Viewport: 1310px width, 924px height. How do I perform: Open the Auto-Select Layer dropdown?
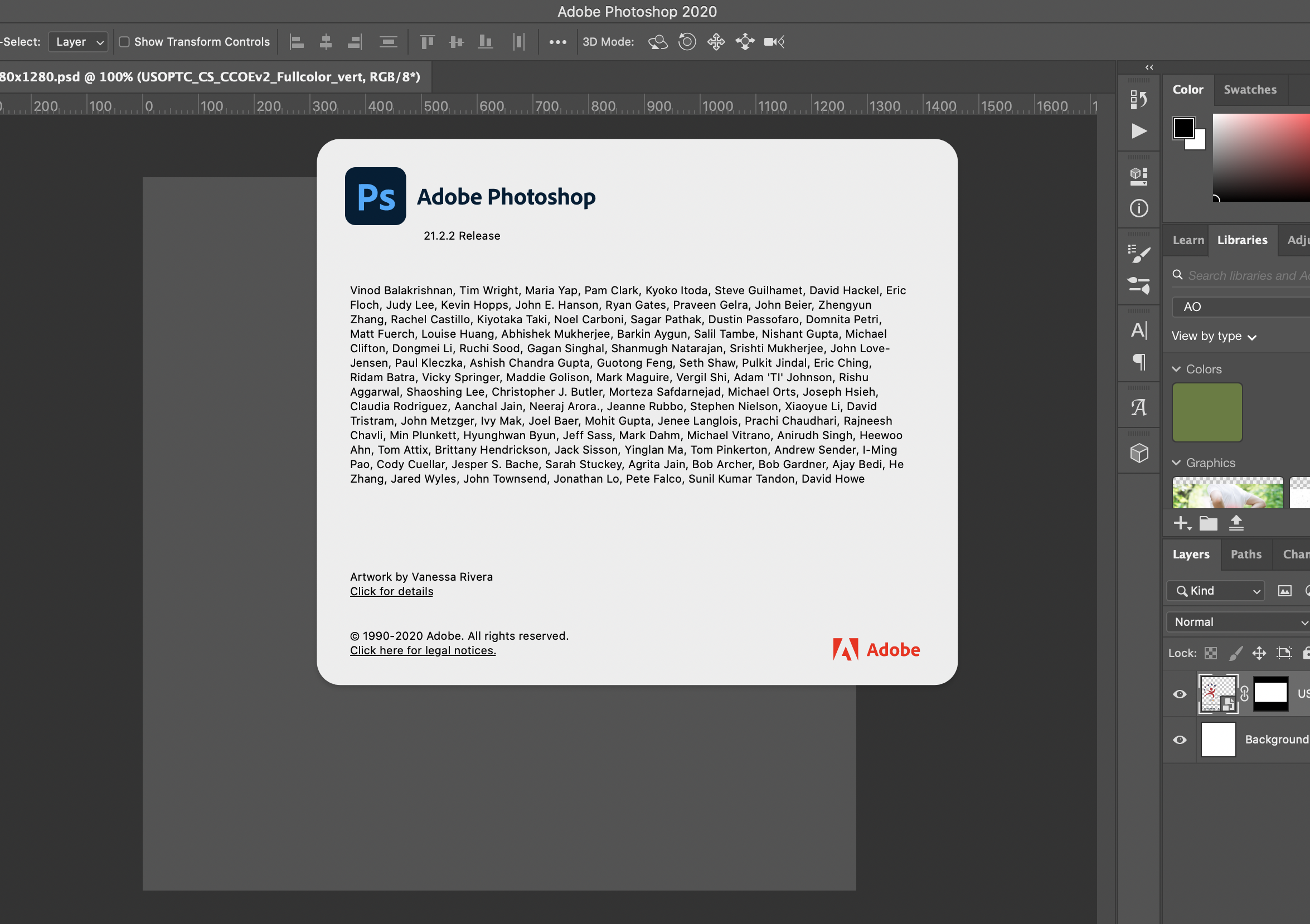78,42
